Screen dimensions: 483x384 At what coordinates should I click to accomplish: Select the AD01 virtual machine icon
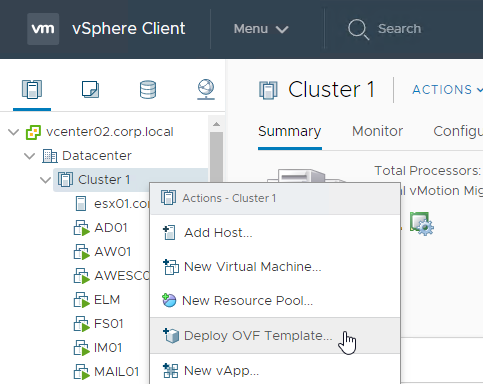(x=82, y=228)
